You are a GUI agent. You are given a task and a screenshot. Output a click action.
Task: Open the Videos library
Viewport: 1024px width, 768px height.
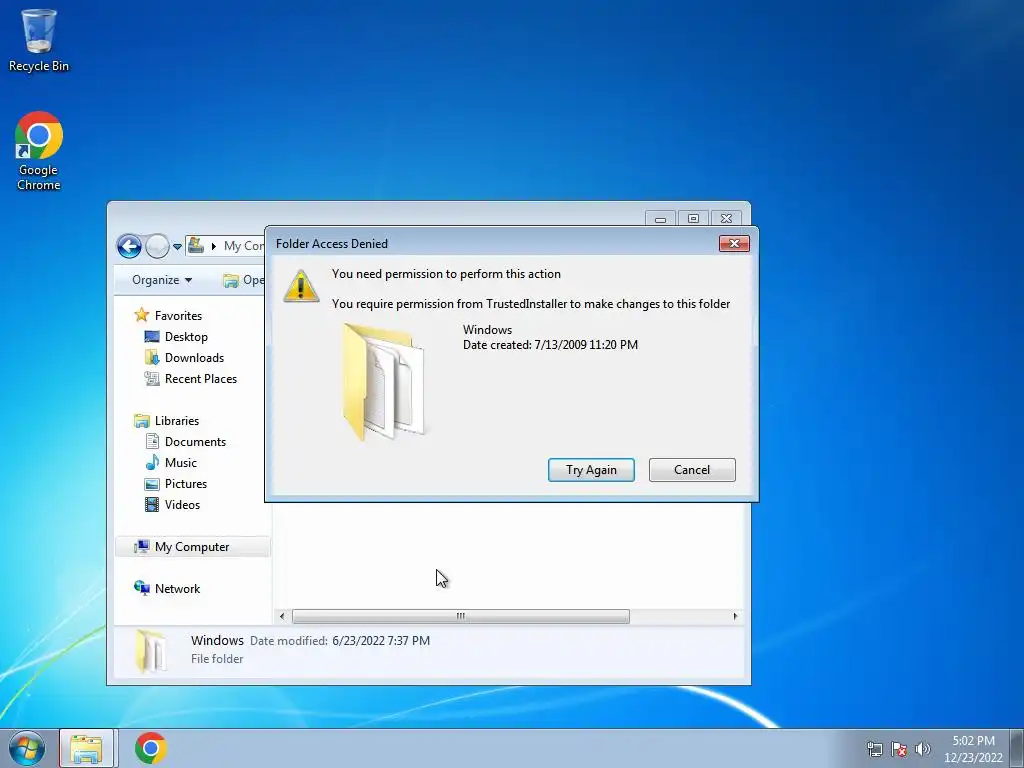(182, 504)
